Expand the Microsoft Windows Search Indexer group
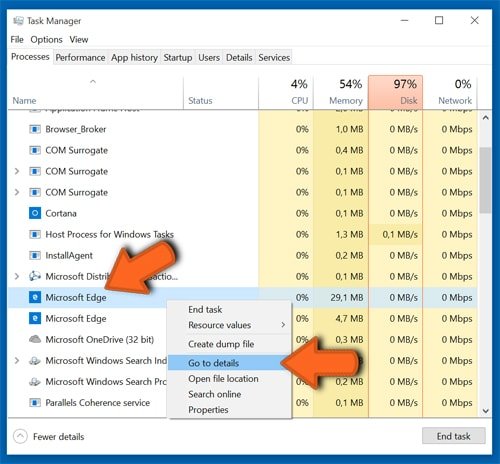The width and height of the screenshot is (500, 464). pyautogui.click(x=17, y=361)
